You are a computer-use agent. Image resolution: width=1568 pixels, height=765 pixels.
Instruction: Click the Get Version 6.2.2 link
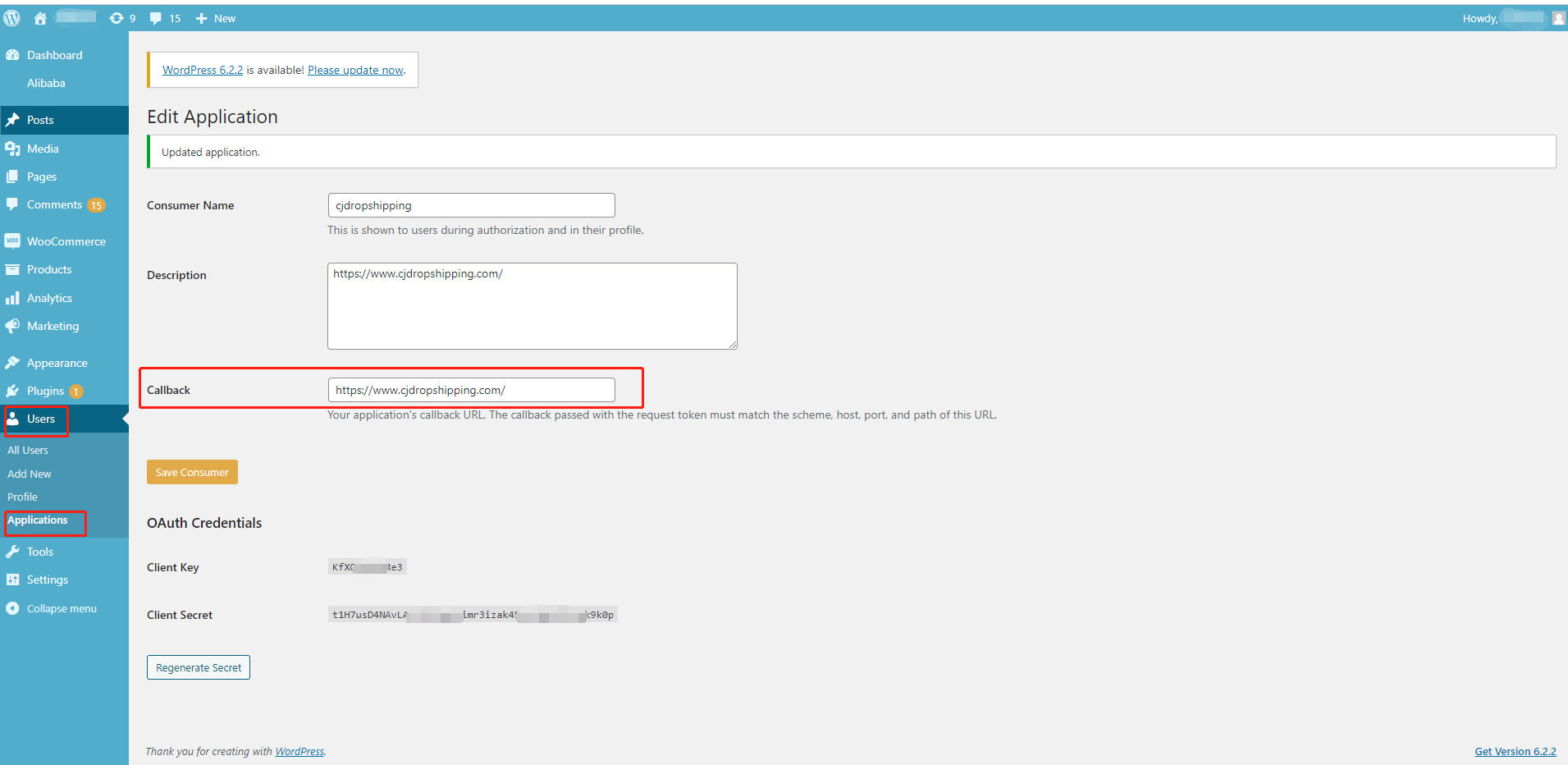coord(1515,751)
